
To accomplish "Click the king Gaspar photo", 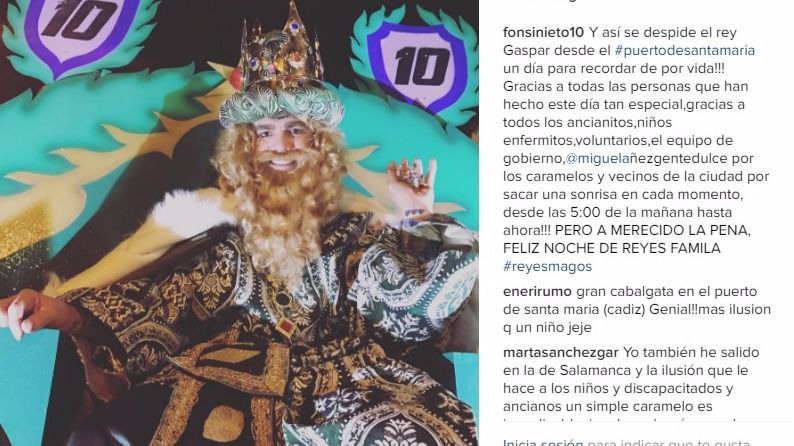I will click(x=239, y=223).
